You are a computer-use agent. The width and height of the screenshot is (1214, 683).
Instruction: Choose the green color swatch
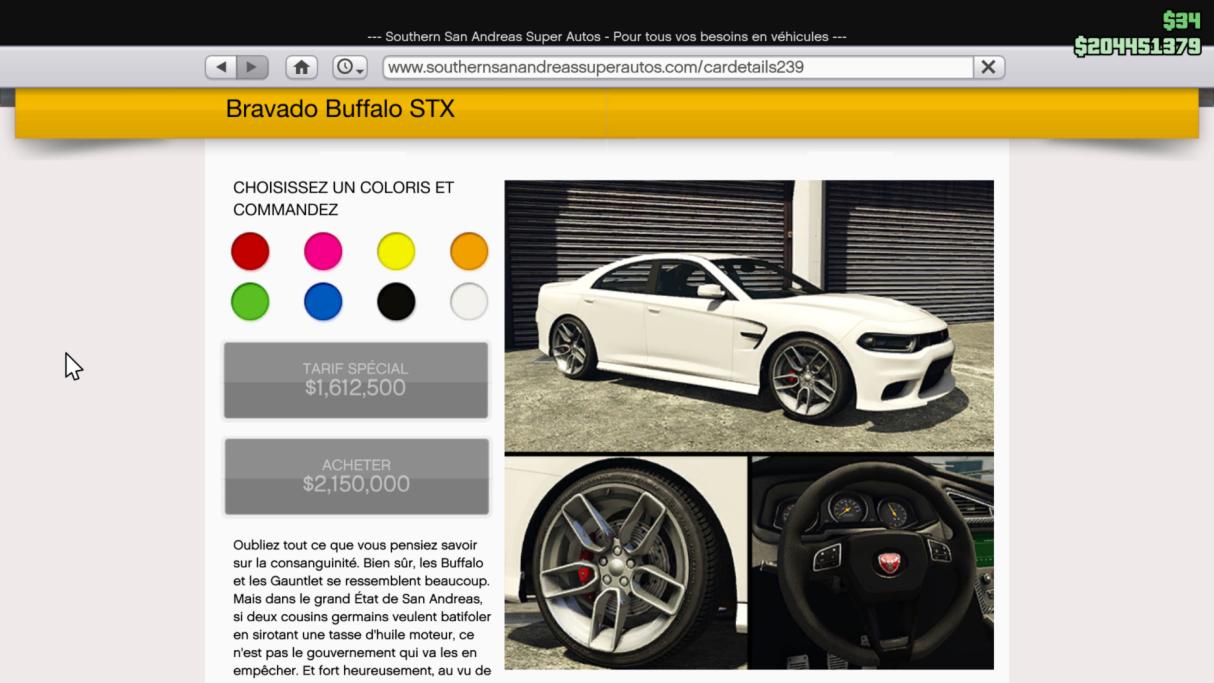250,301
